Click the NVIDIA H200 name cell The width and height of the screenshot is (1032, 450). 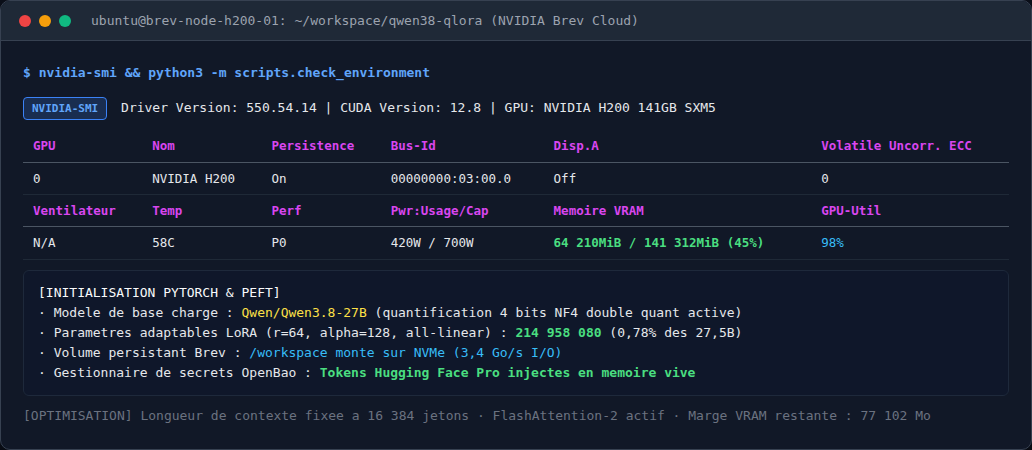[x=194, y=178]
